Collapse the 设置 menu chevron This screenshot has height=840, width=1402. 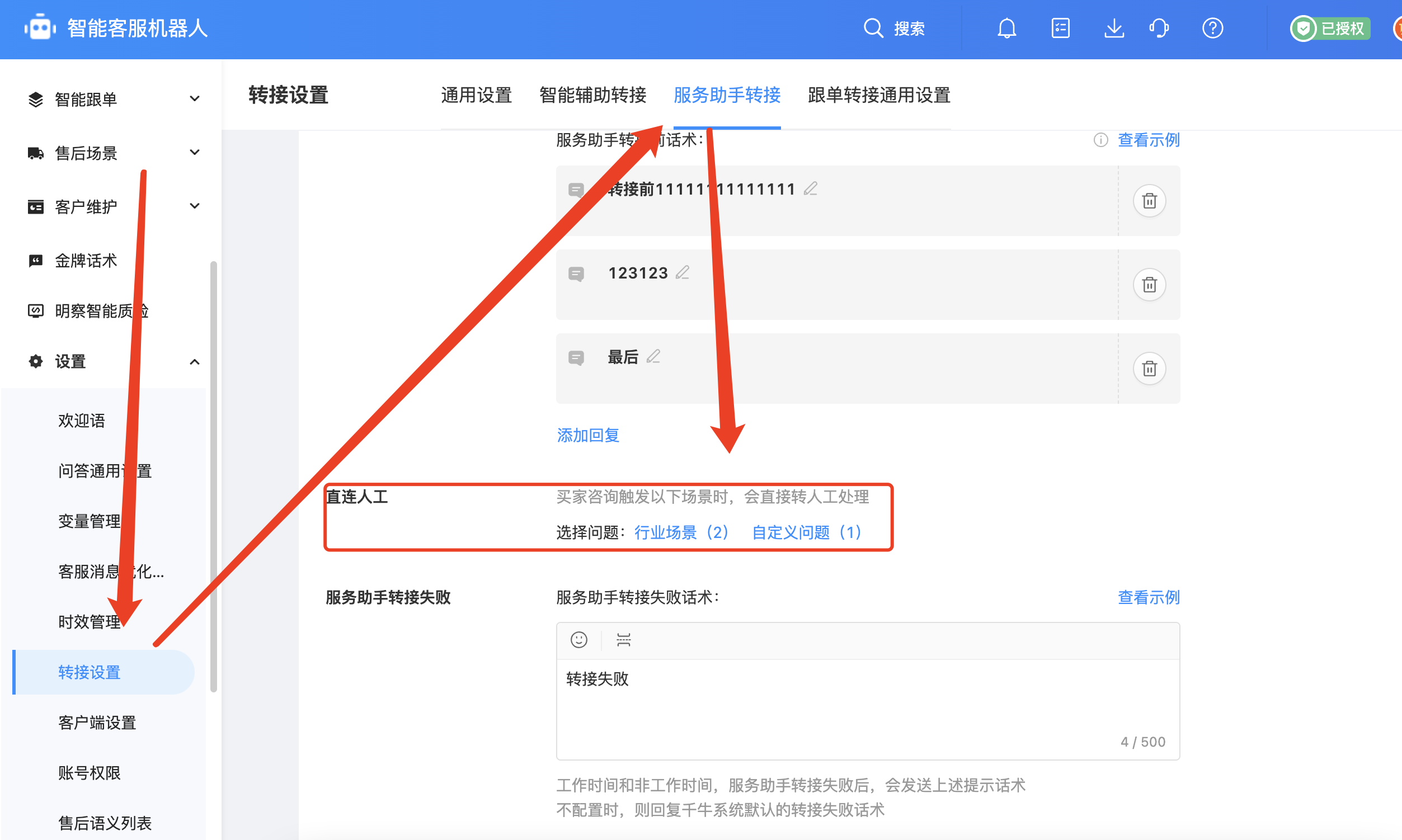click(194, 361)
